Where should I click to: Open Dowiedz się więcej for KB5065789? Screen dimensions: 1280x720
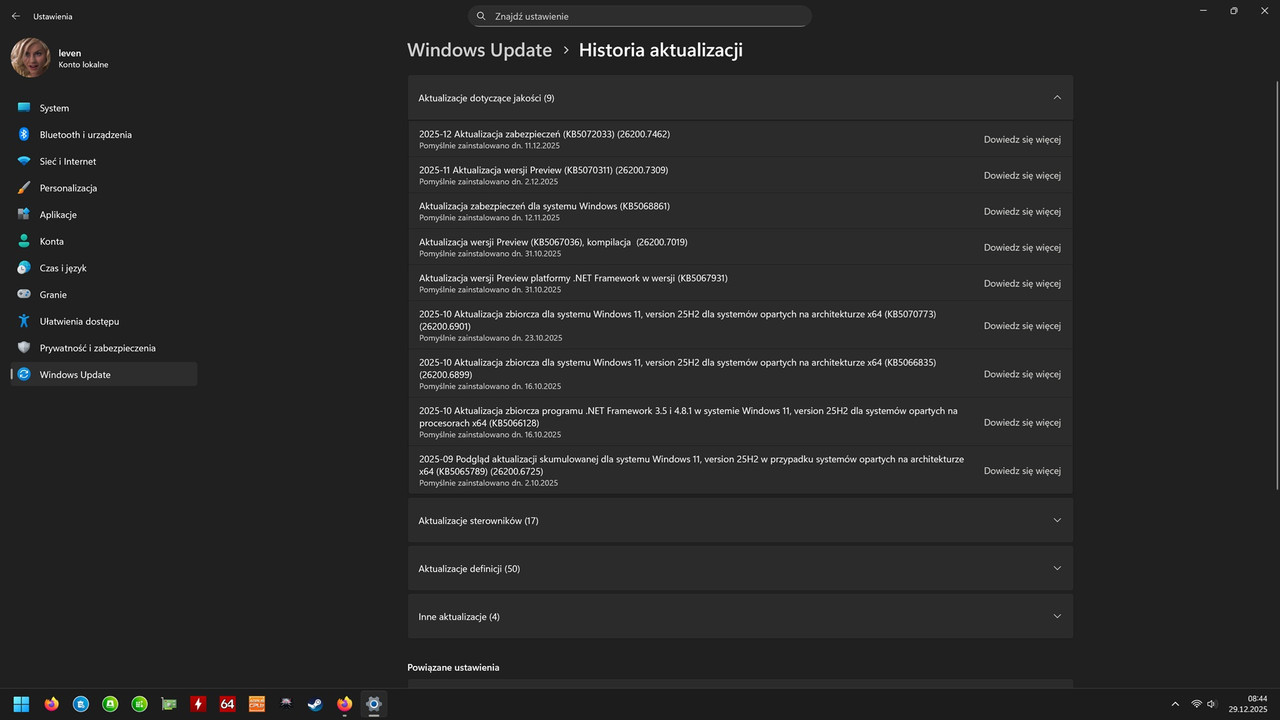pos(1022,470)
